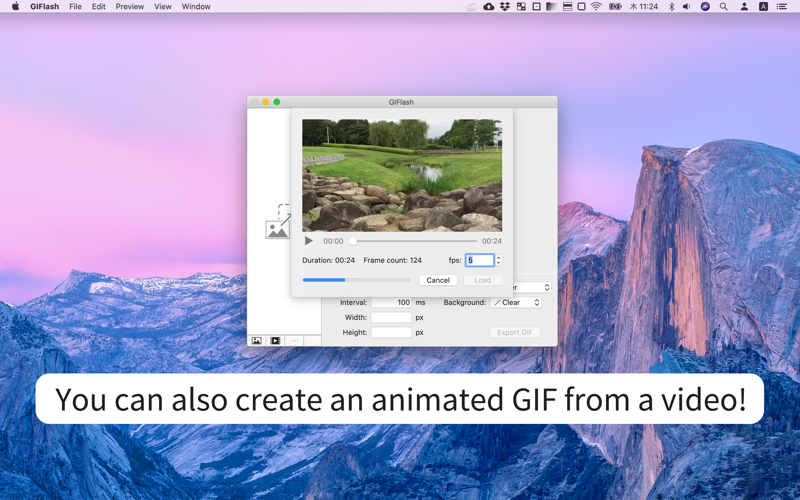Image resolution: width=800 pixels, height=500 pixels.
Task: Click the Wi-Fi status icon
Action: pos(596,7)
